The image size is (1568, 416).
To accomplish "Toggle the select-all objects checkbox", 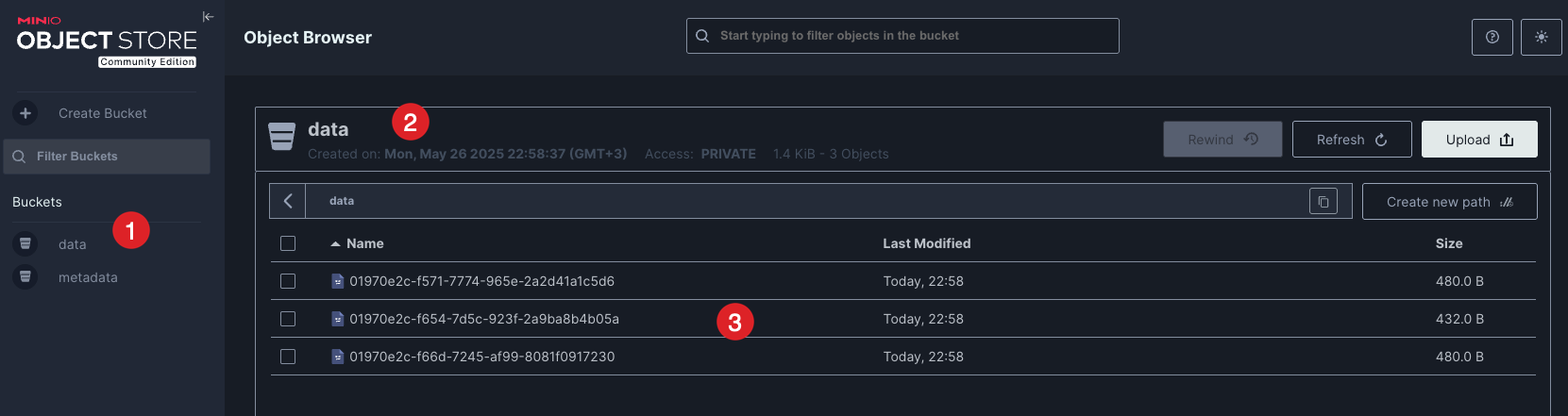I will point(288,243).
